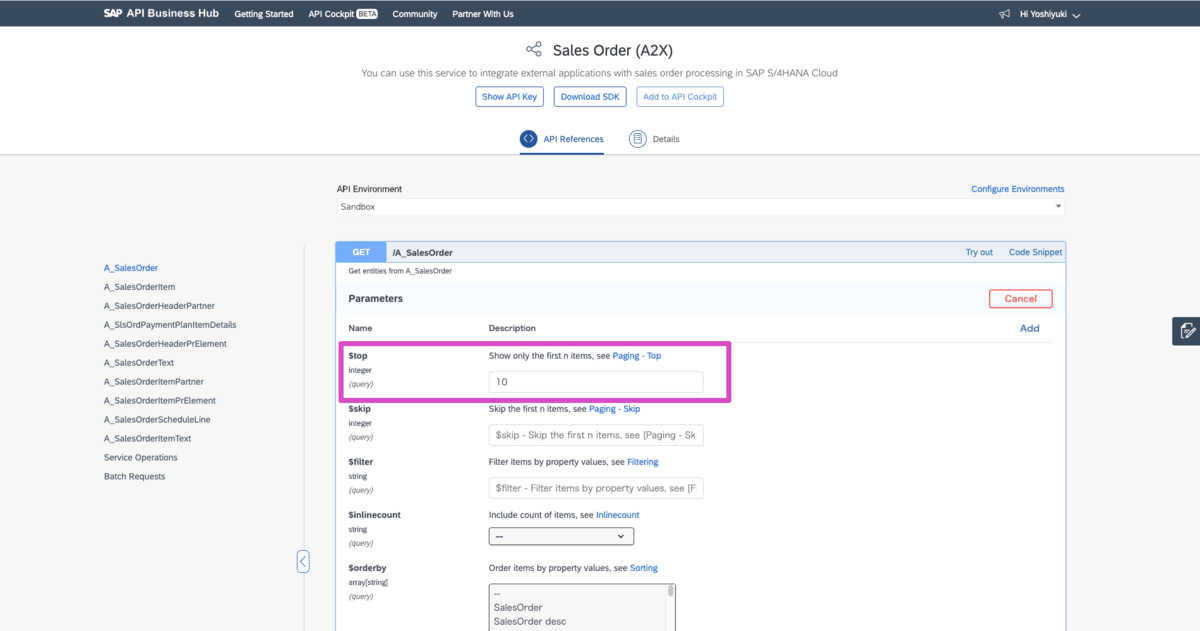Select Batch Requests in the sidebar
This screenshot has width=1200, height=631.
pyautogui.click(x=134, y=477)
